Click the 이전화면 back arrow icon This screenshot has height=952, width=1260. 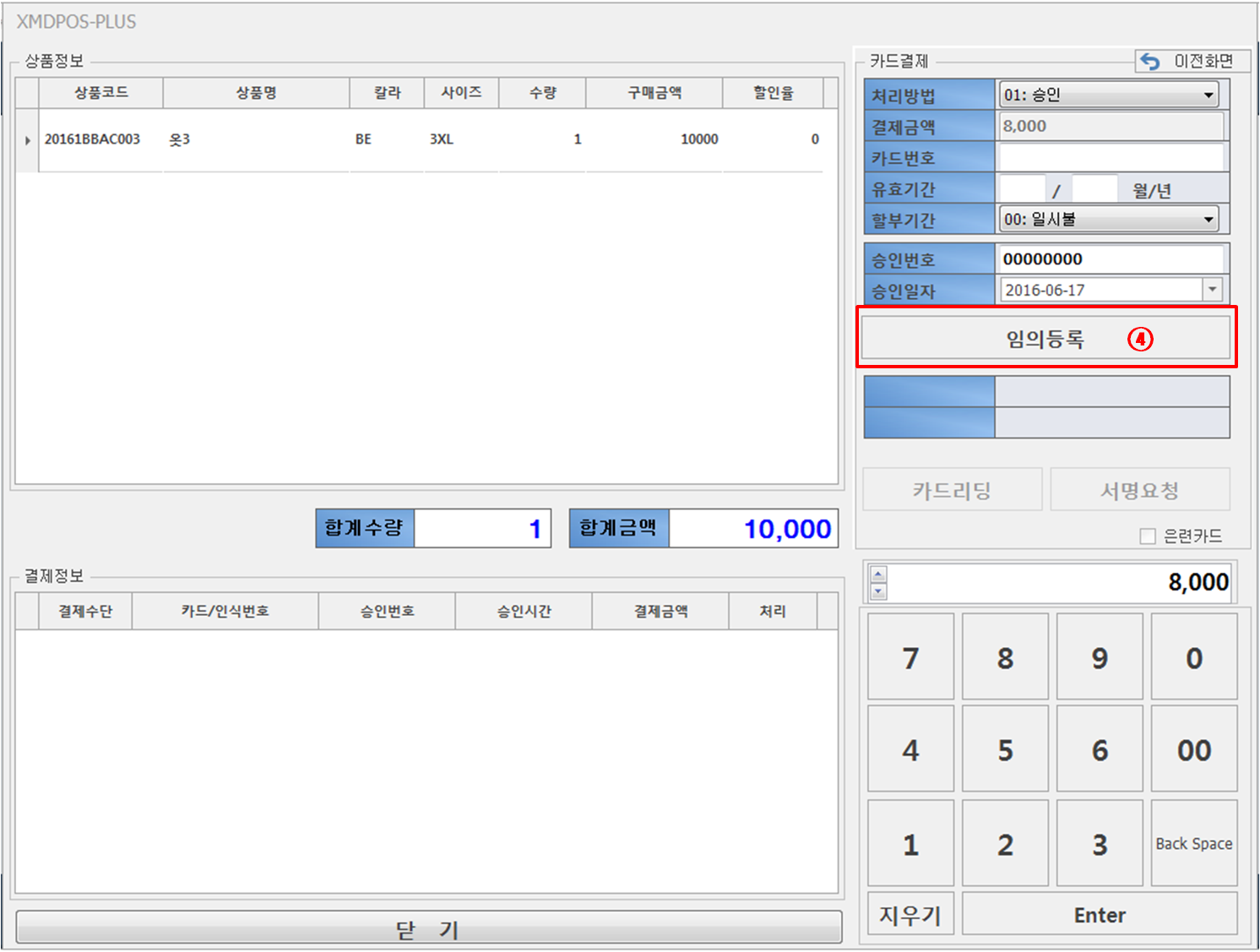tap(1149, 61)
